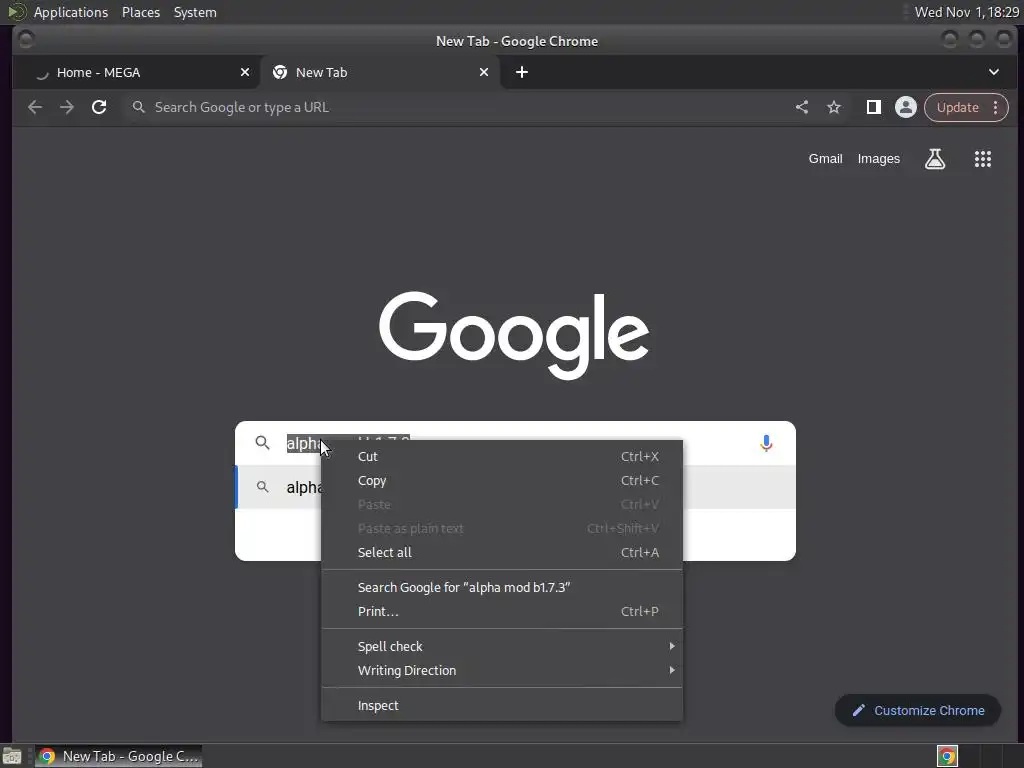Search Google for "alpha mod b1.7.3"

pyautogui.click(x=502, y=588)
